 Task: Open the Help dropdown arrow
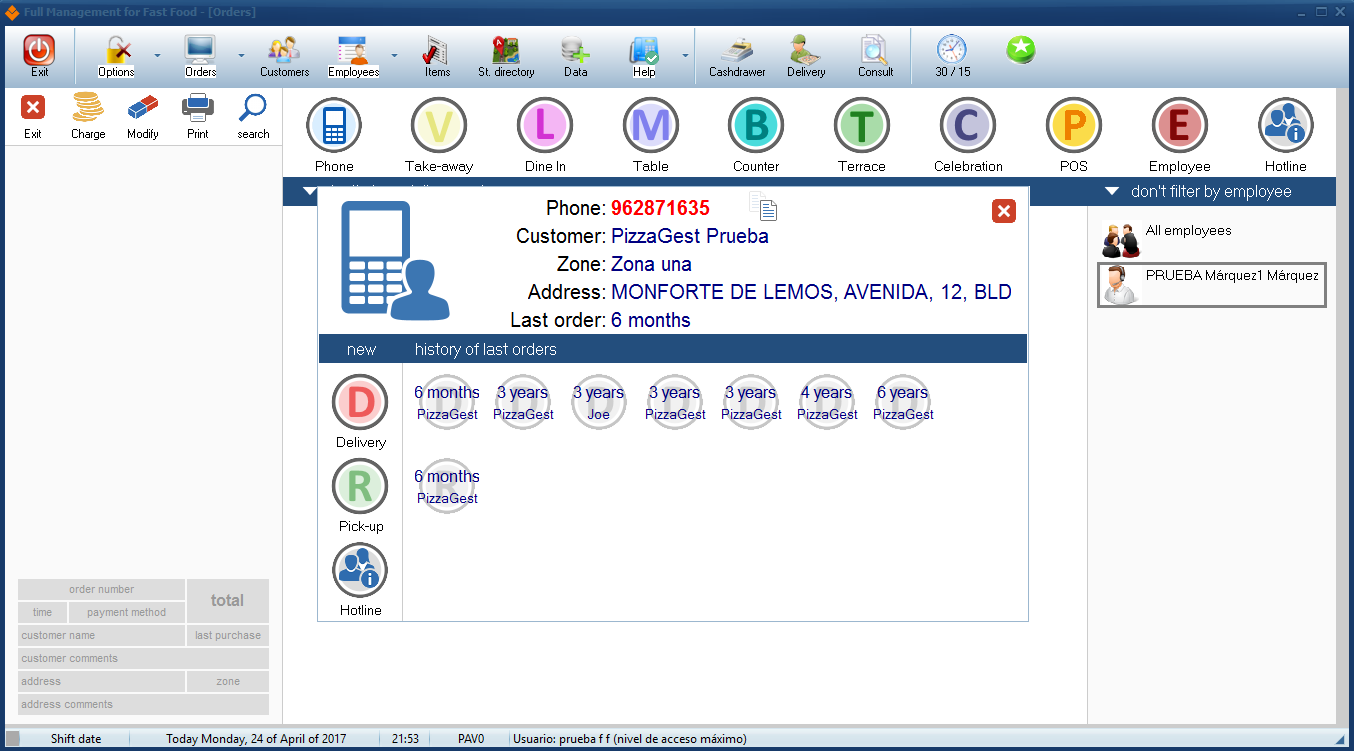(685, 55)
